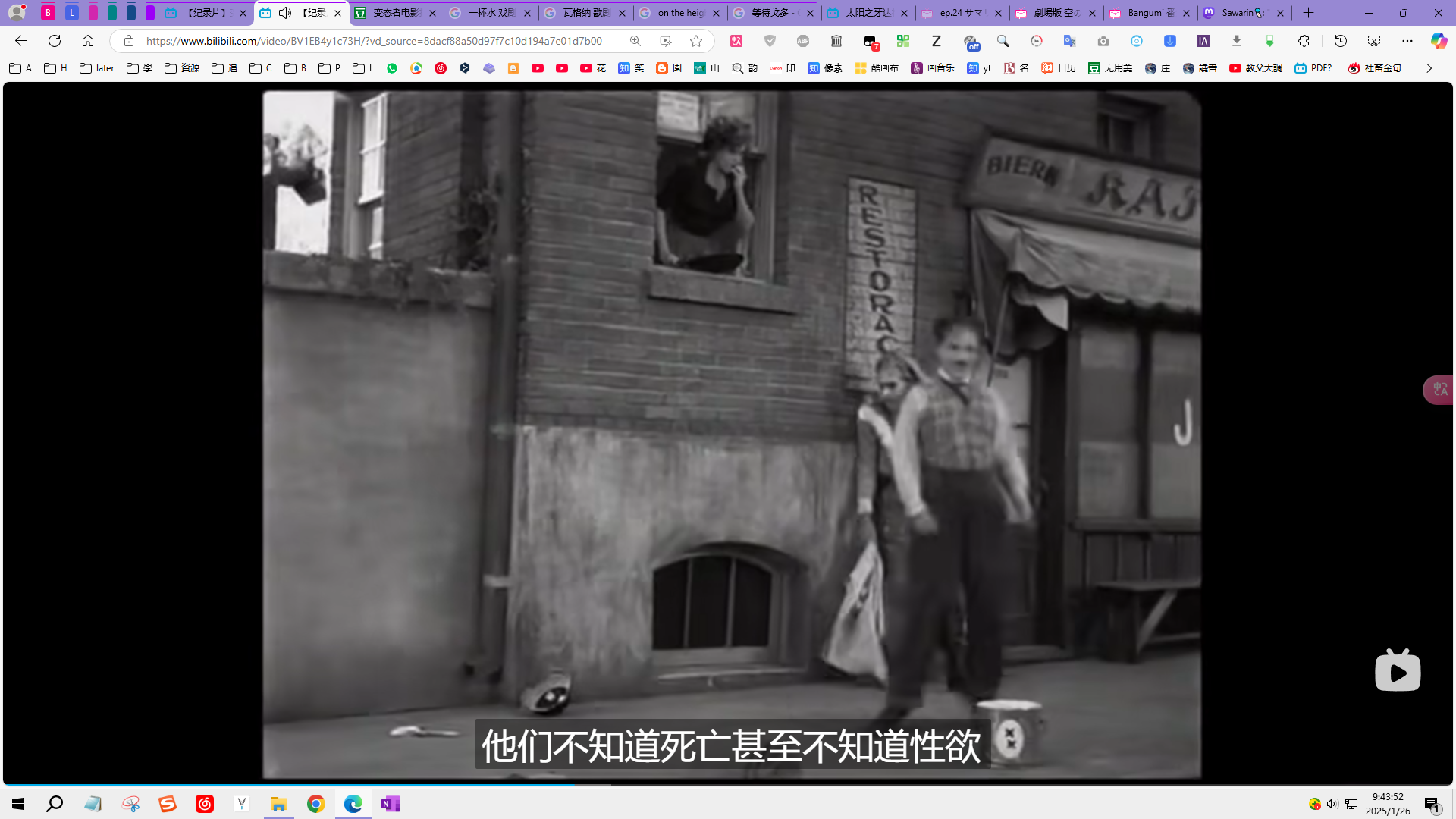Click the Z extension icon

point(937,41)
